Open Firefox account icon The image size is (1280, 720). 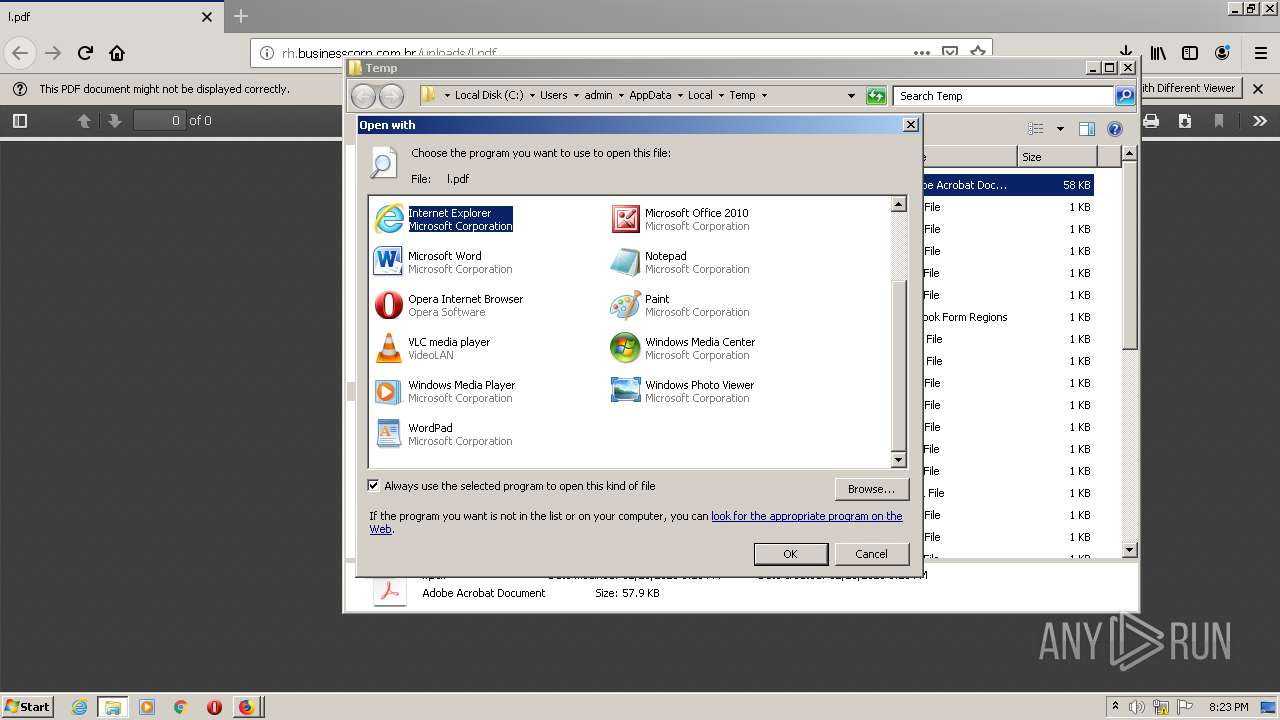click(x=1222, y=53)
